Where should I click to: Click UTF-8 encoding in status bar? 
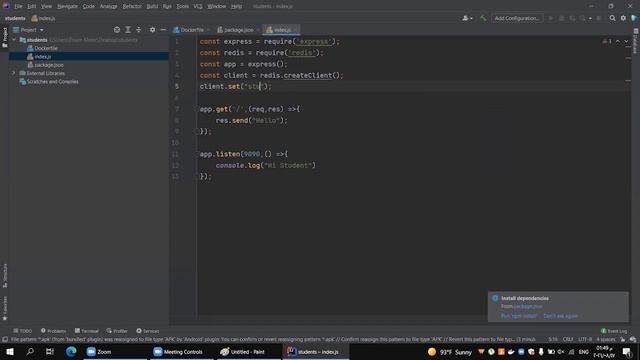point(585,340)
